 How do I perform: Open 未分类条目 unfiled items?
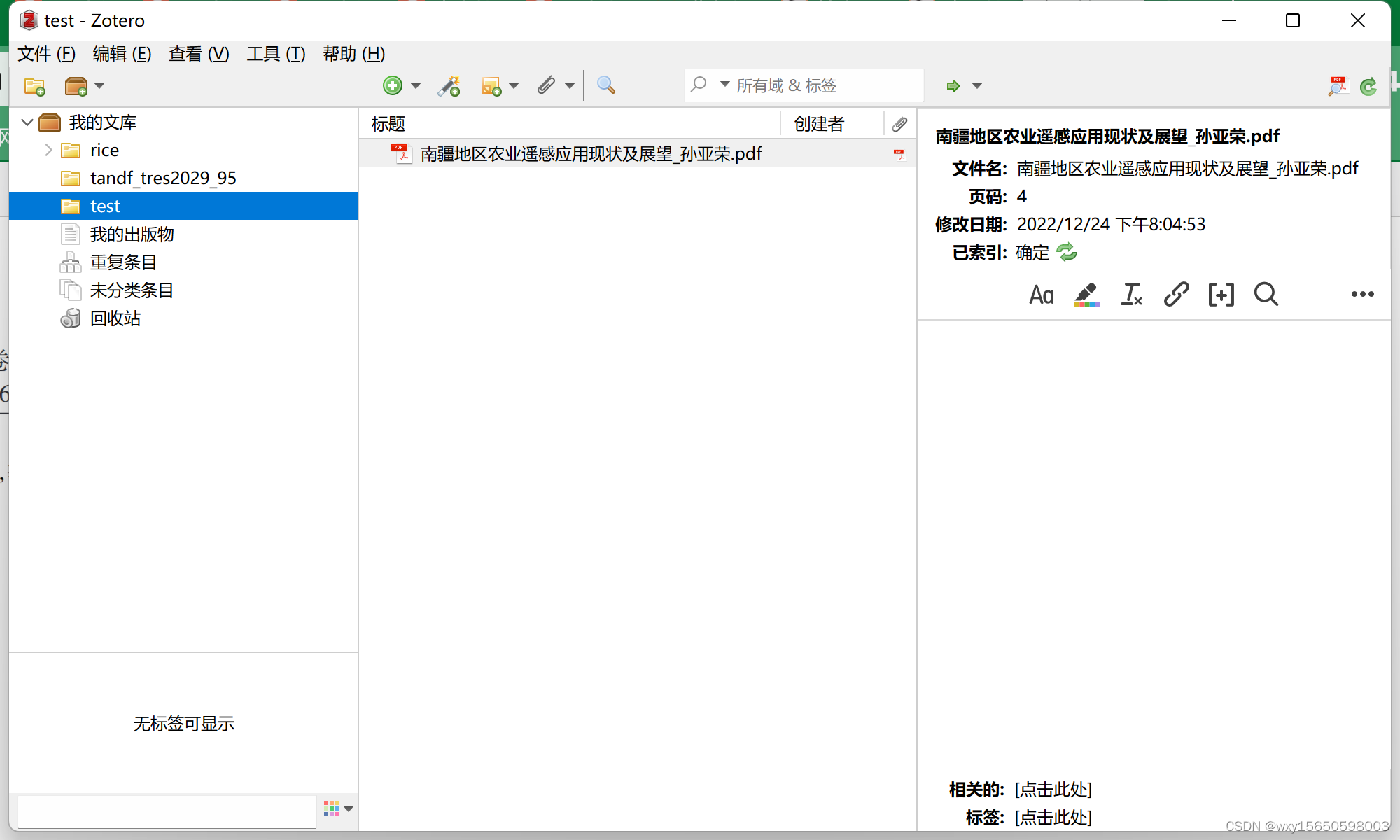(132, 290)
